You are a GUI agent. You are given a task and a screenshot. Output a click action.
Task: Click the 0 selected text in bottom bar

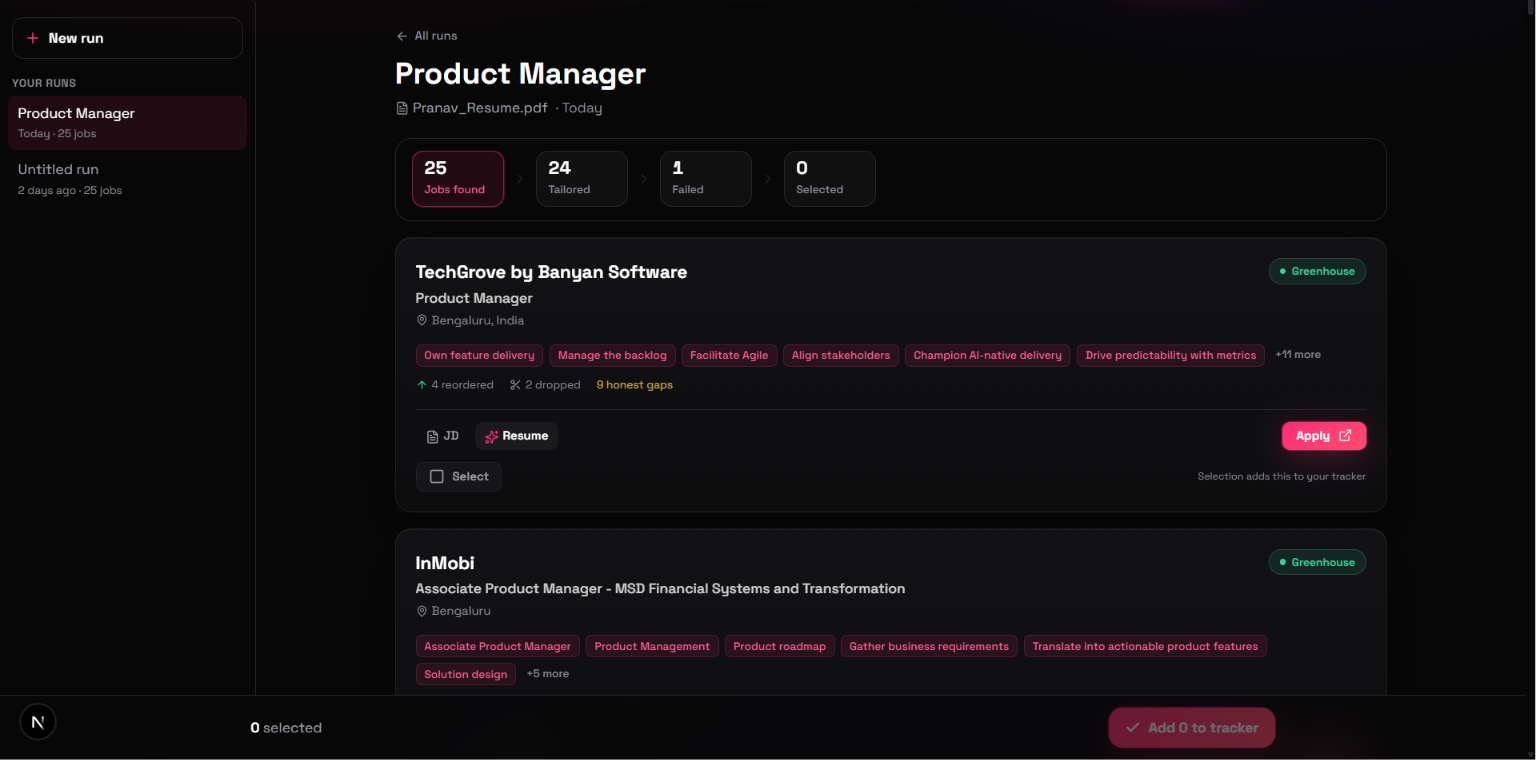[286, 728]
